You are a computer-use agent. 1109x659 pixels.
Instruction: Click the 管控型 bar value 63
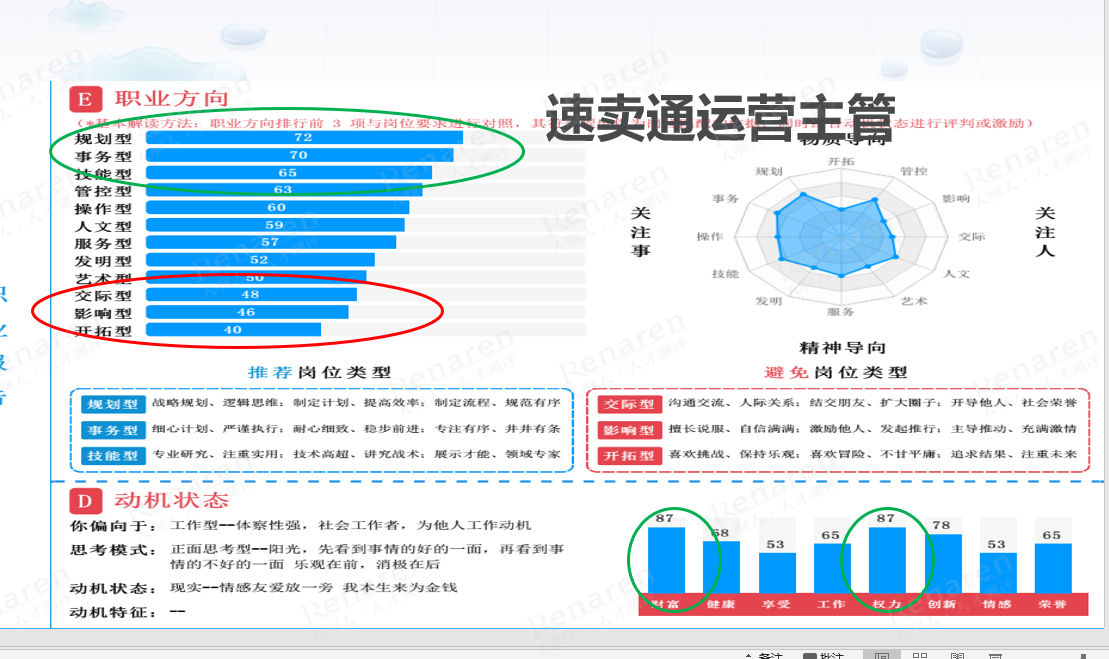[283, 189]
